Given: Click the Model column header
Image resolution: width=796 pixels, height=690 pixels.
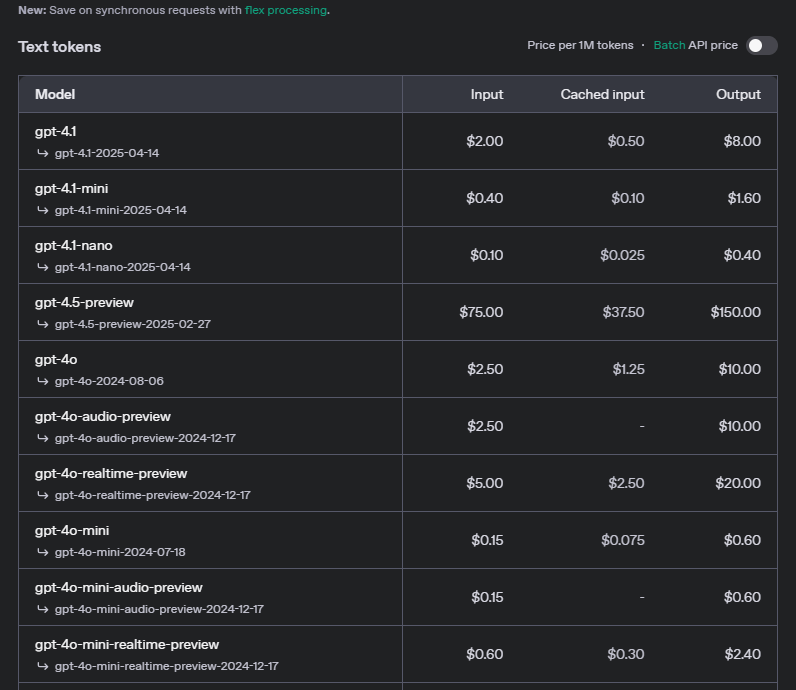Looking at the screenshot, I should click(55, 94).
